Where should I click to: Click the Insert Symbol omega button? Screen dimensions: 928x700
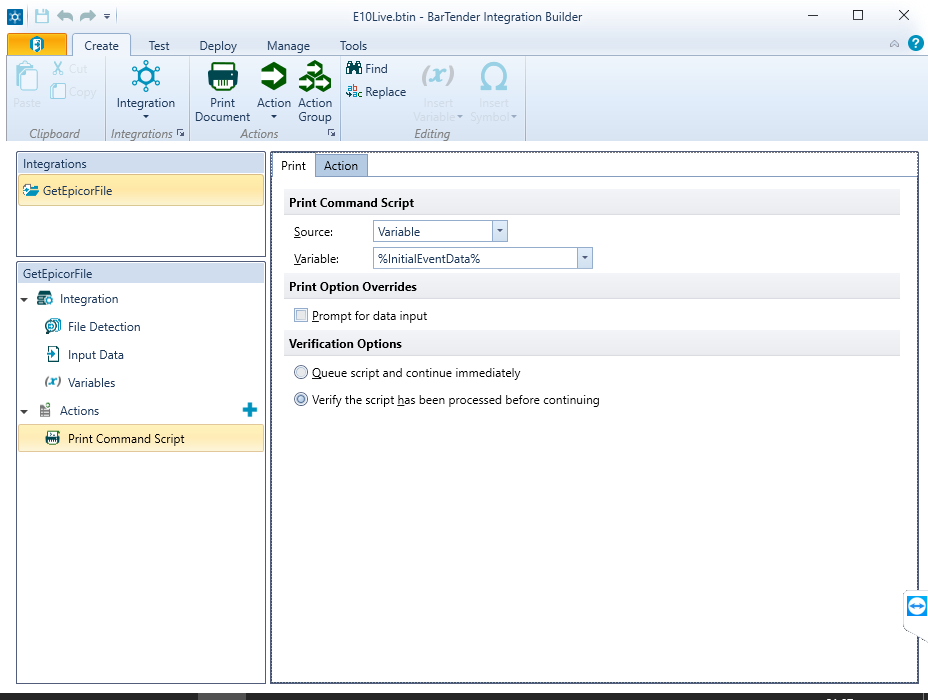coord(494,92)
